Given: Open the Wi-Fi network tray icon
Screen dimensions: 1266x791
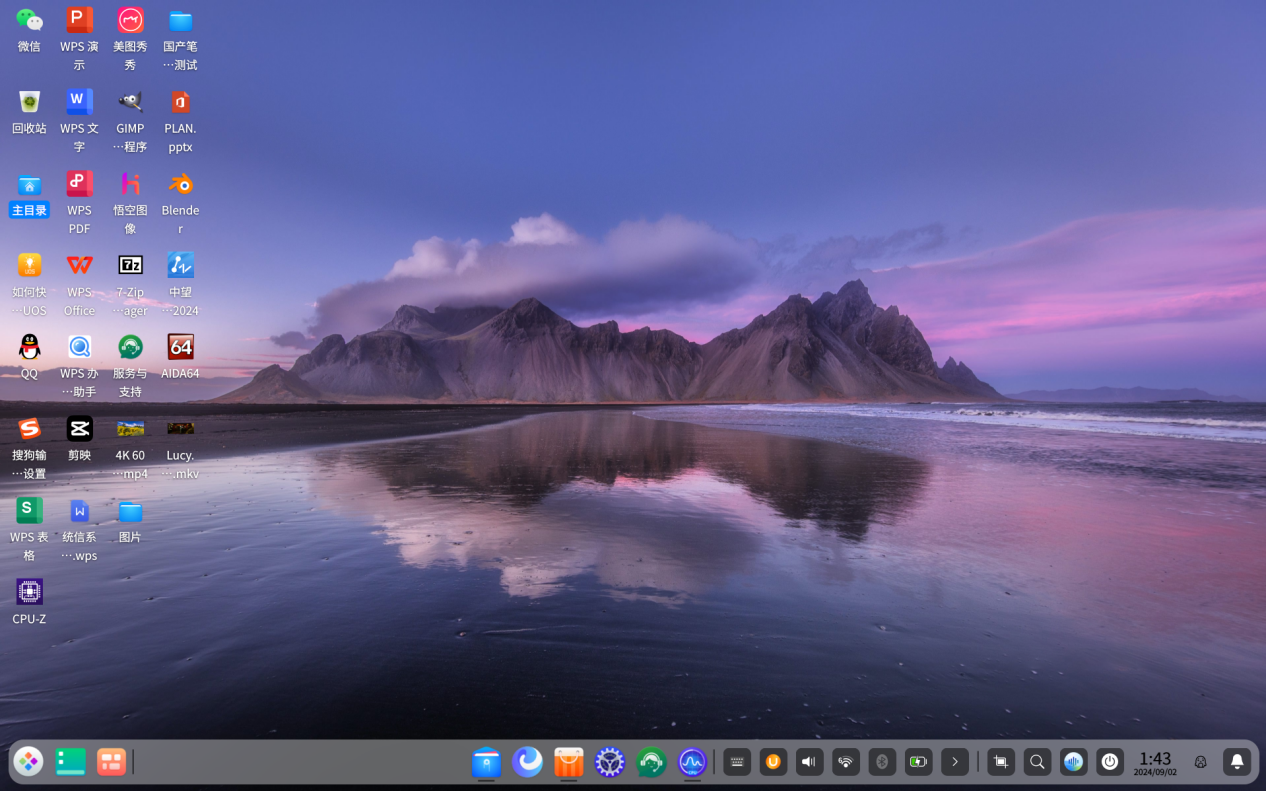Looking at the screenshot, I should (845, 762).
